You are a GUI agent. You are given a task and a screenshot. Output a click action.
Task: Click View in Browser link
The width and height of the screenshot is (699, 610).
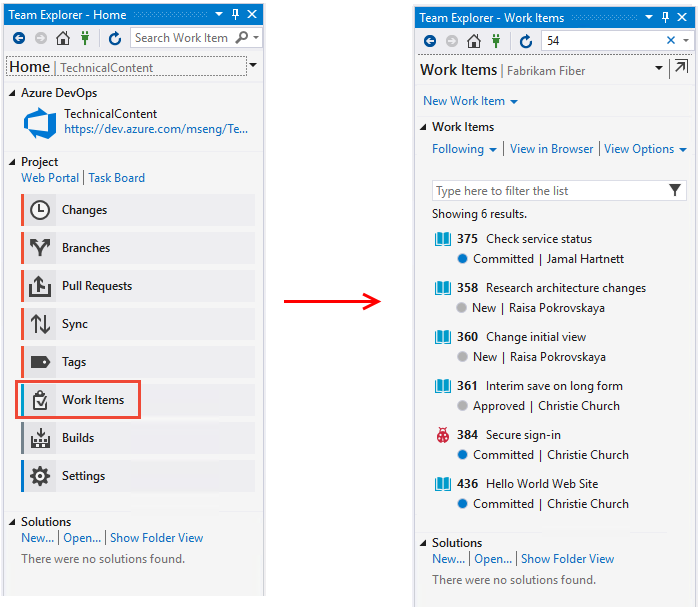(x=551, y=149)
